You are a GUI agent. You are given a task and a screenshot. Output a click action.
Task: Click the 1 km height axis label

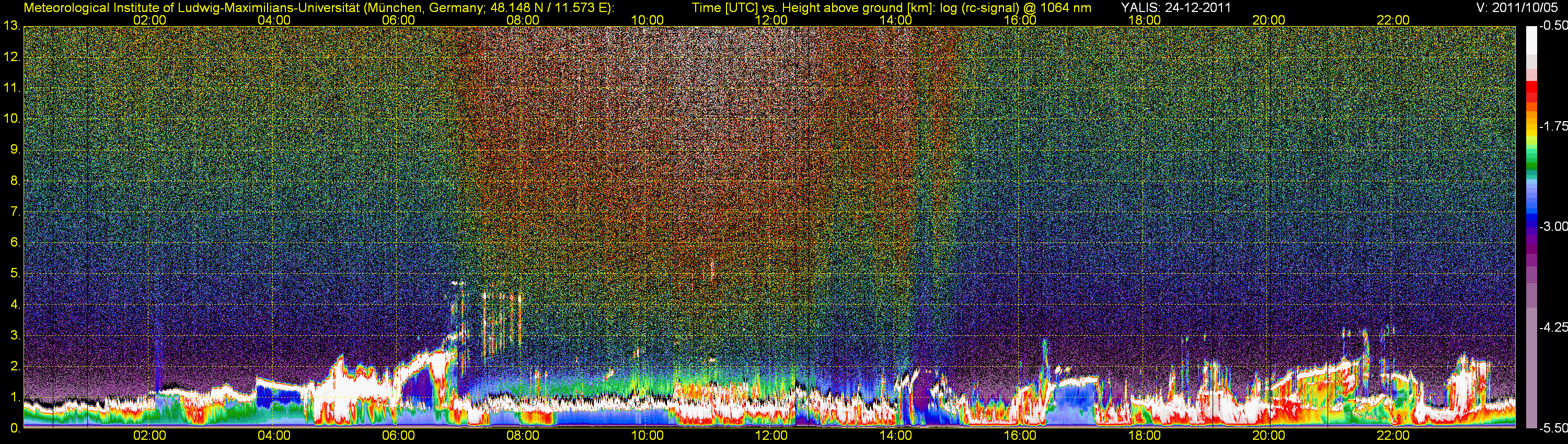click(x=15, y=398)
